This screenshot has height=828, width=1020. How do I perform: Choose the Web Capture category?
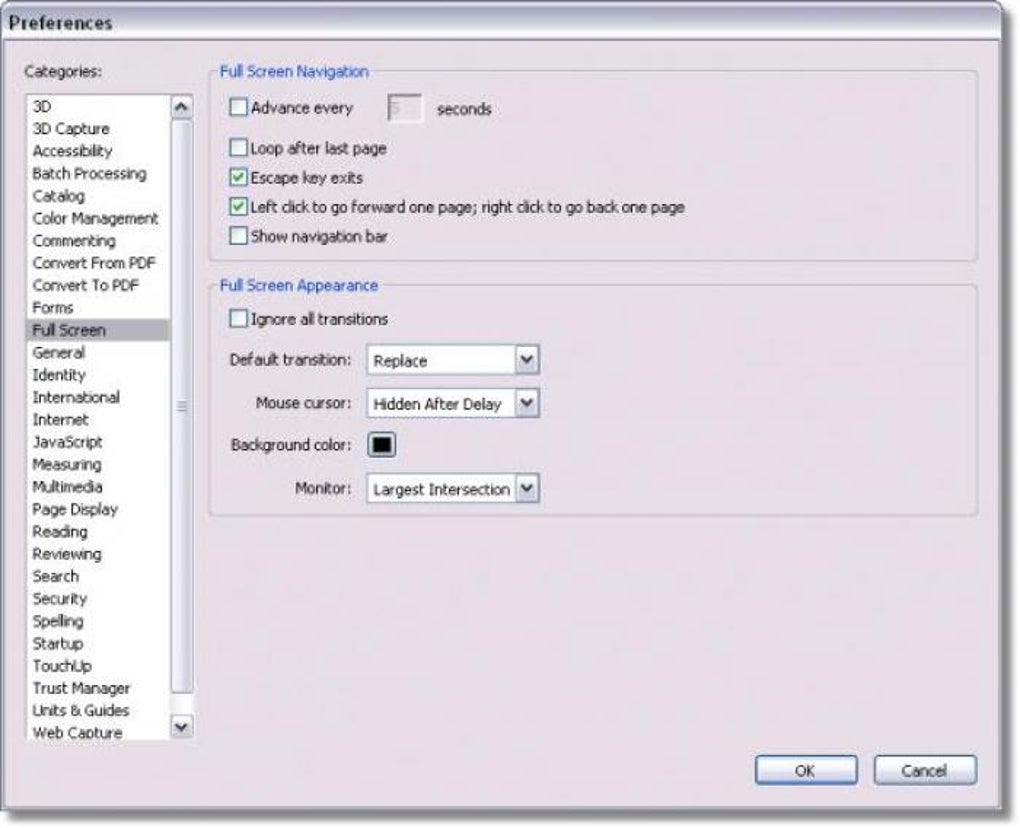(x=98, y=732)
